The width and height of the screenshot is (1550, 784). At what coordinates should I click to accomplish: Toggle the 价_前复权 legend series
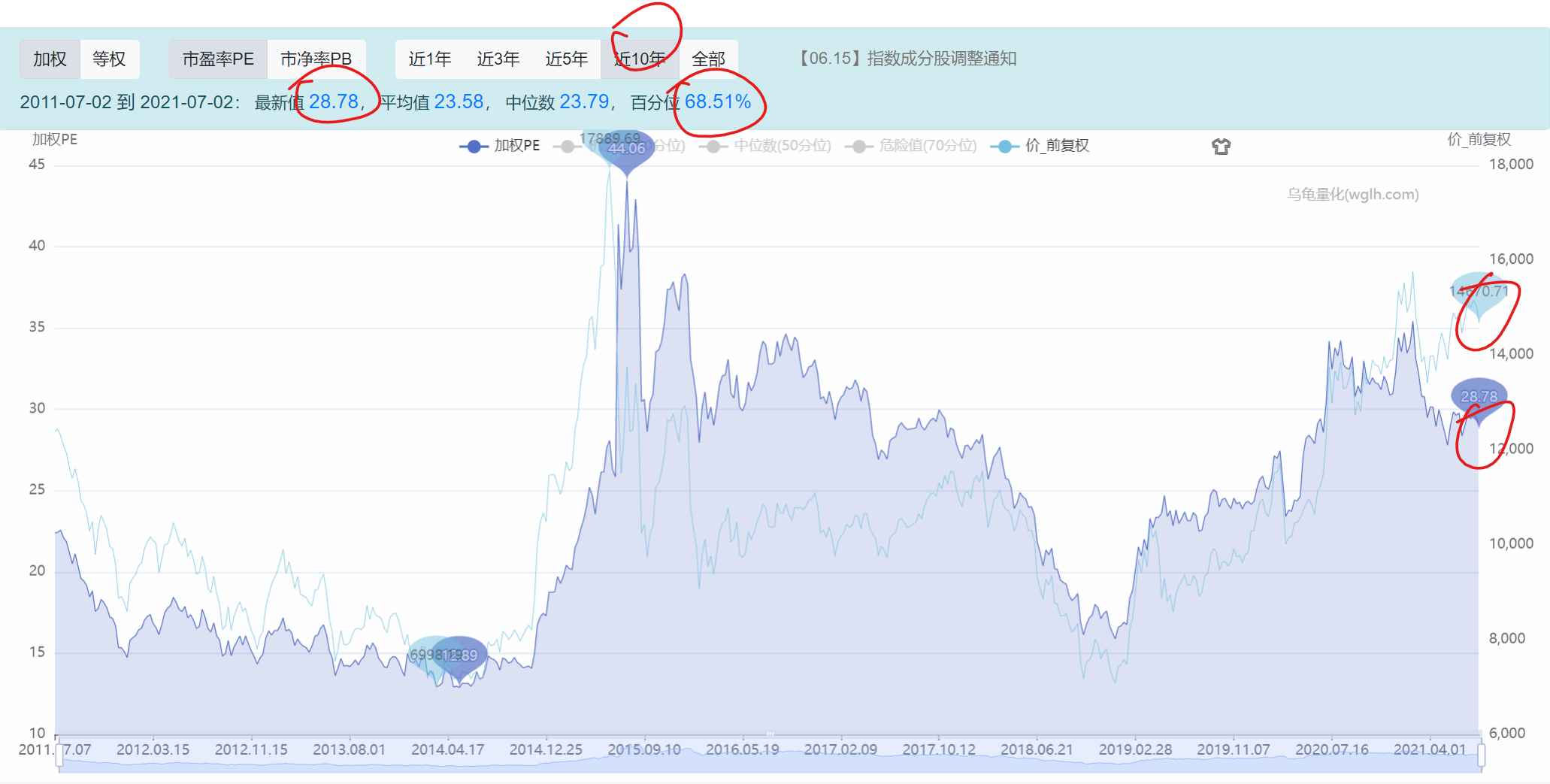click(1040, 146)
